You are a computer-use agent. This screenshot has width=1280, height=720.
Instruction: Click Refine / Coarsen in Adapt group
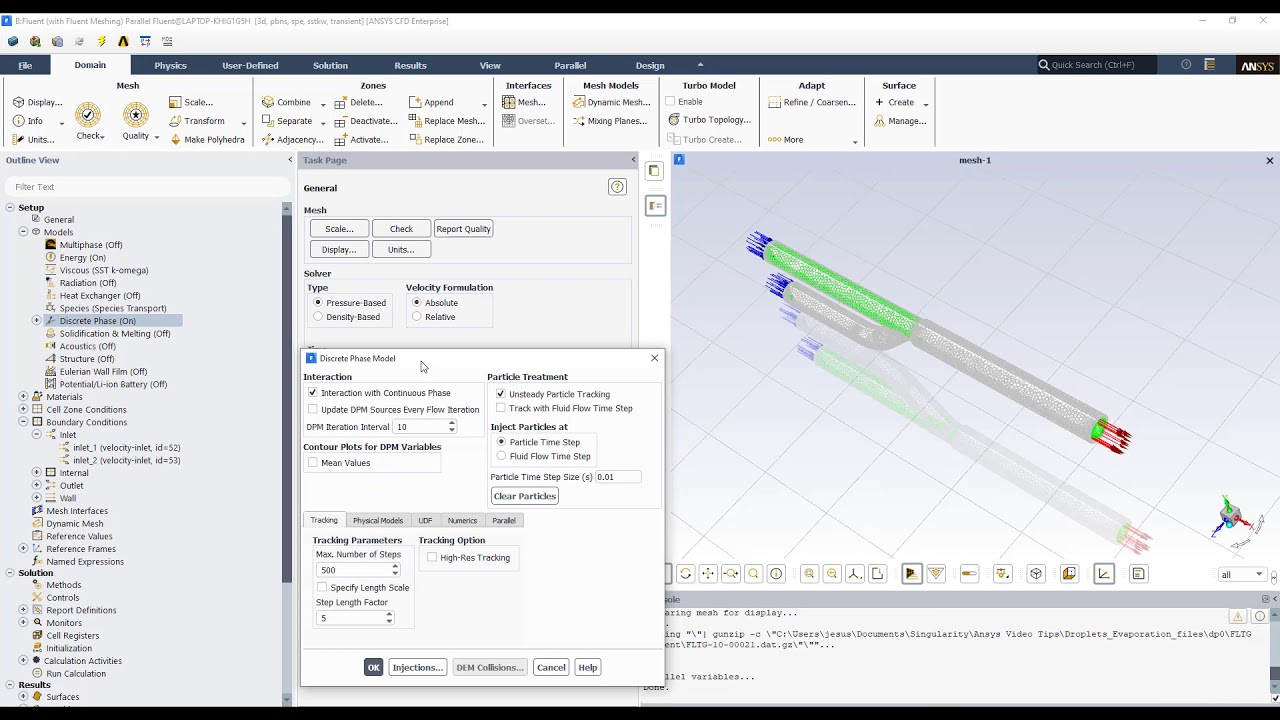click(x=812, y=102)
